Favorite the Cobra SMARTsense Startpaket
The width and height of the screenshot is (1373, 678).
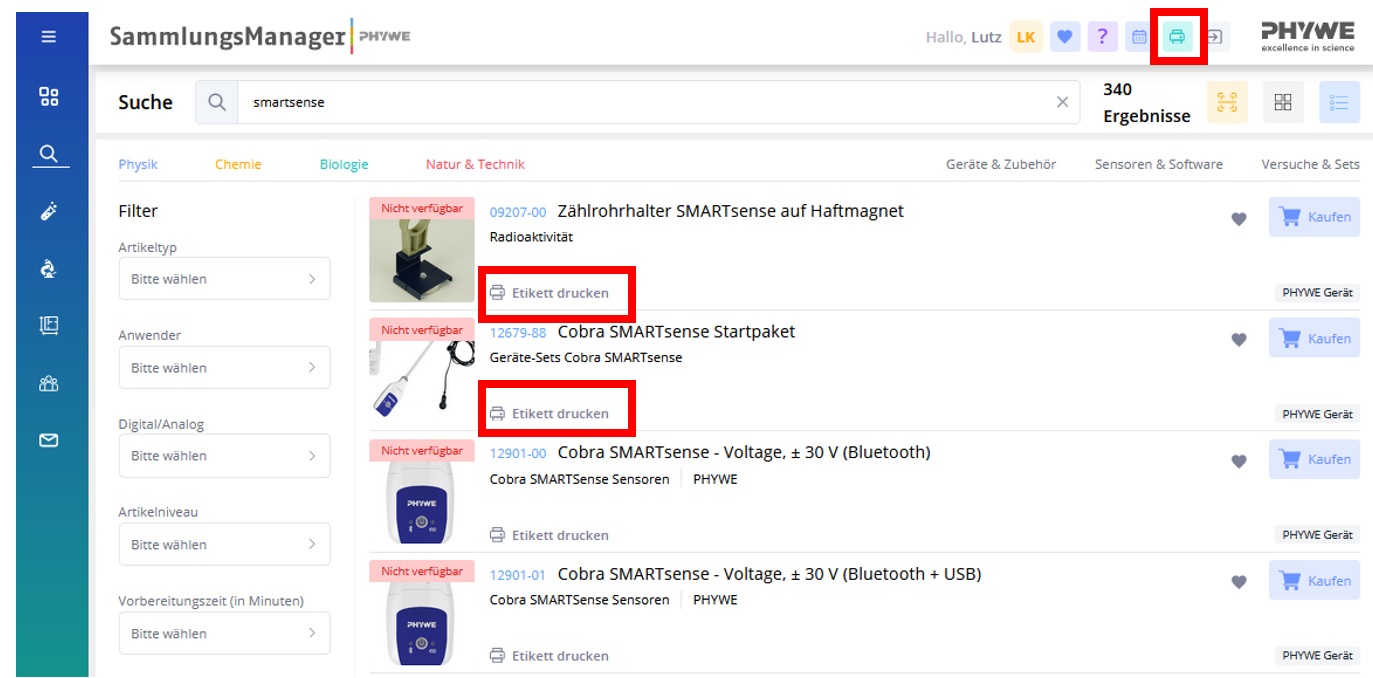point(1239,340)
